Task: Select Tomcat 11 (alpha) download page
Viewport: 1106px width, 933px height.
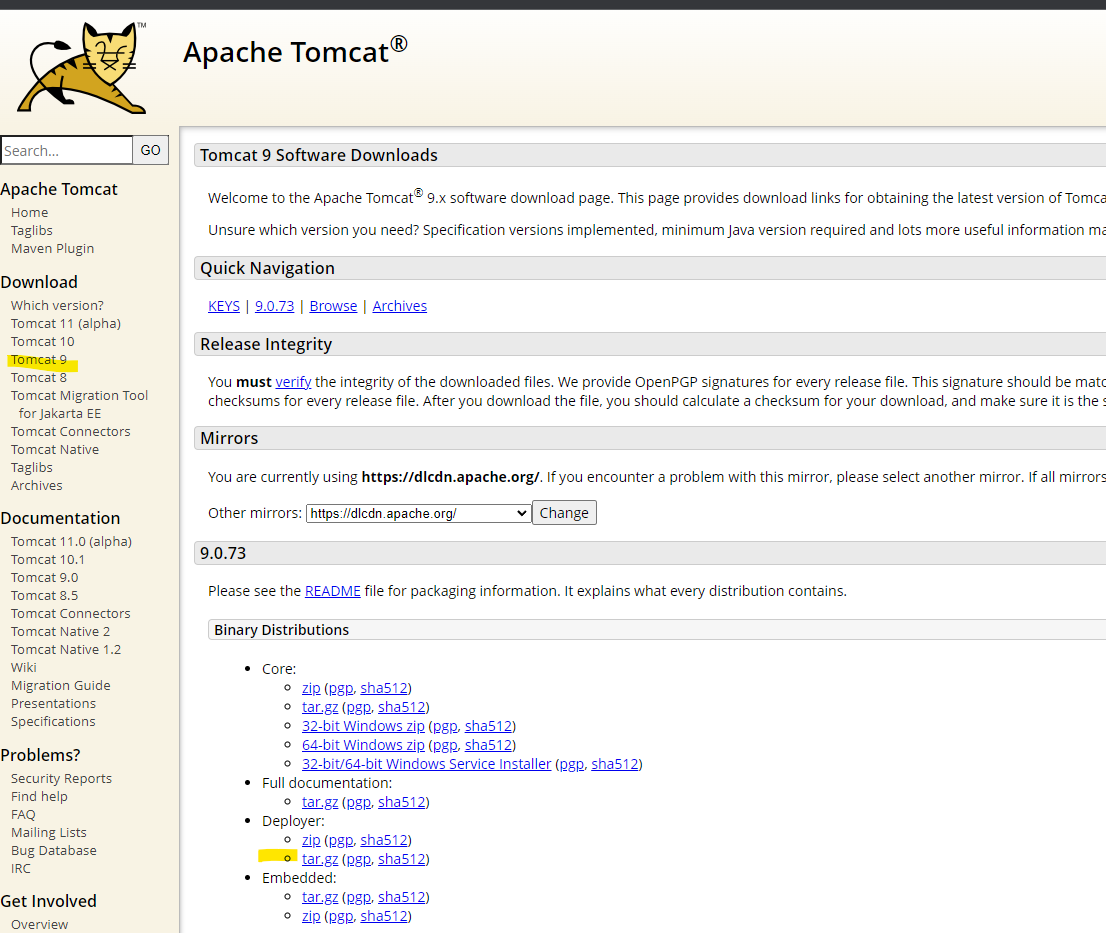Action: (66, 324)
